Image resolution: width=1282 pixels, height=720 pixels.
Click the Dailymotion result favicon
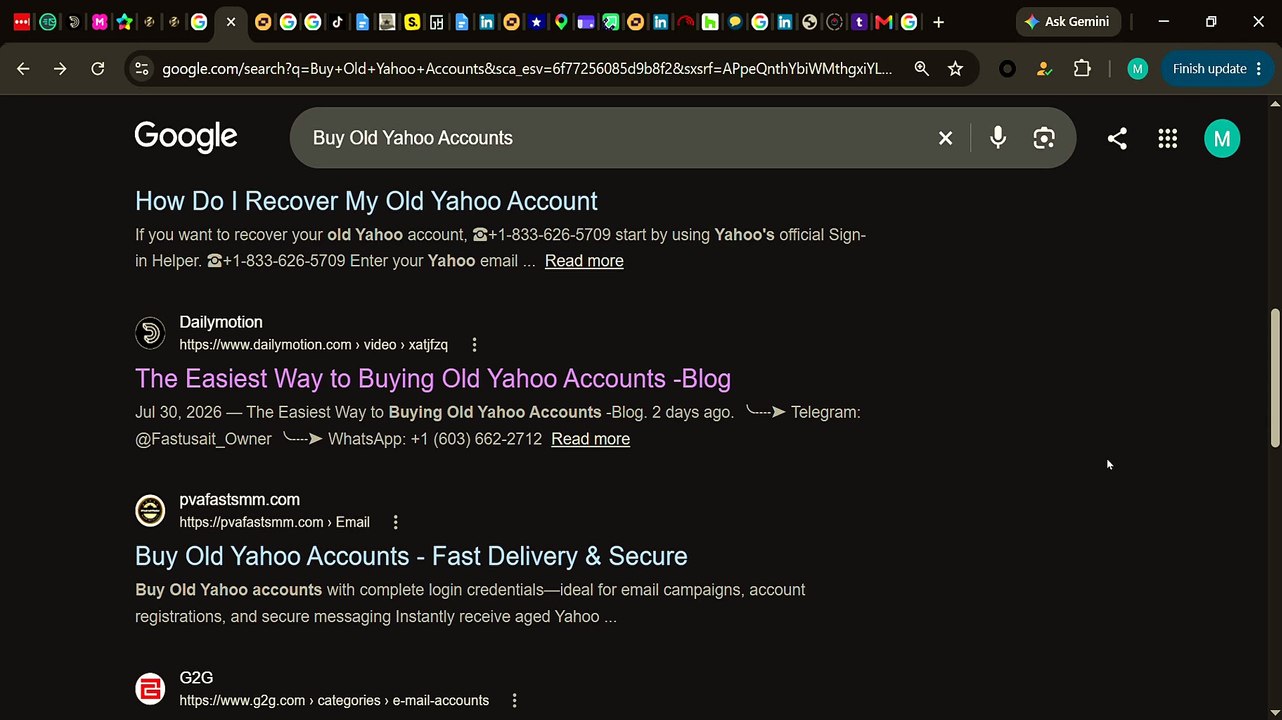(x=150, y=333)
